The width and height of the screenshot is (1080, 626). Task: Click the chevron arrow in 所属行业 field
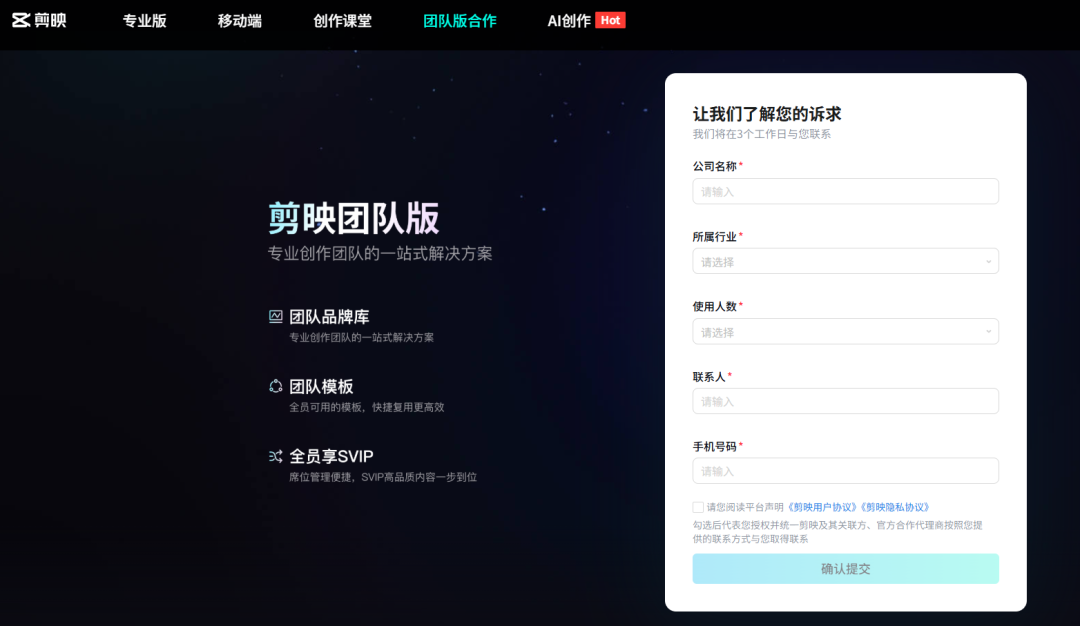click(x=988, y=262)
